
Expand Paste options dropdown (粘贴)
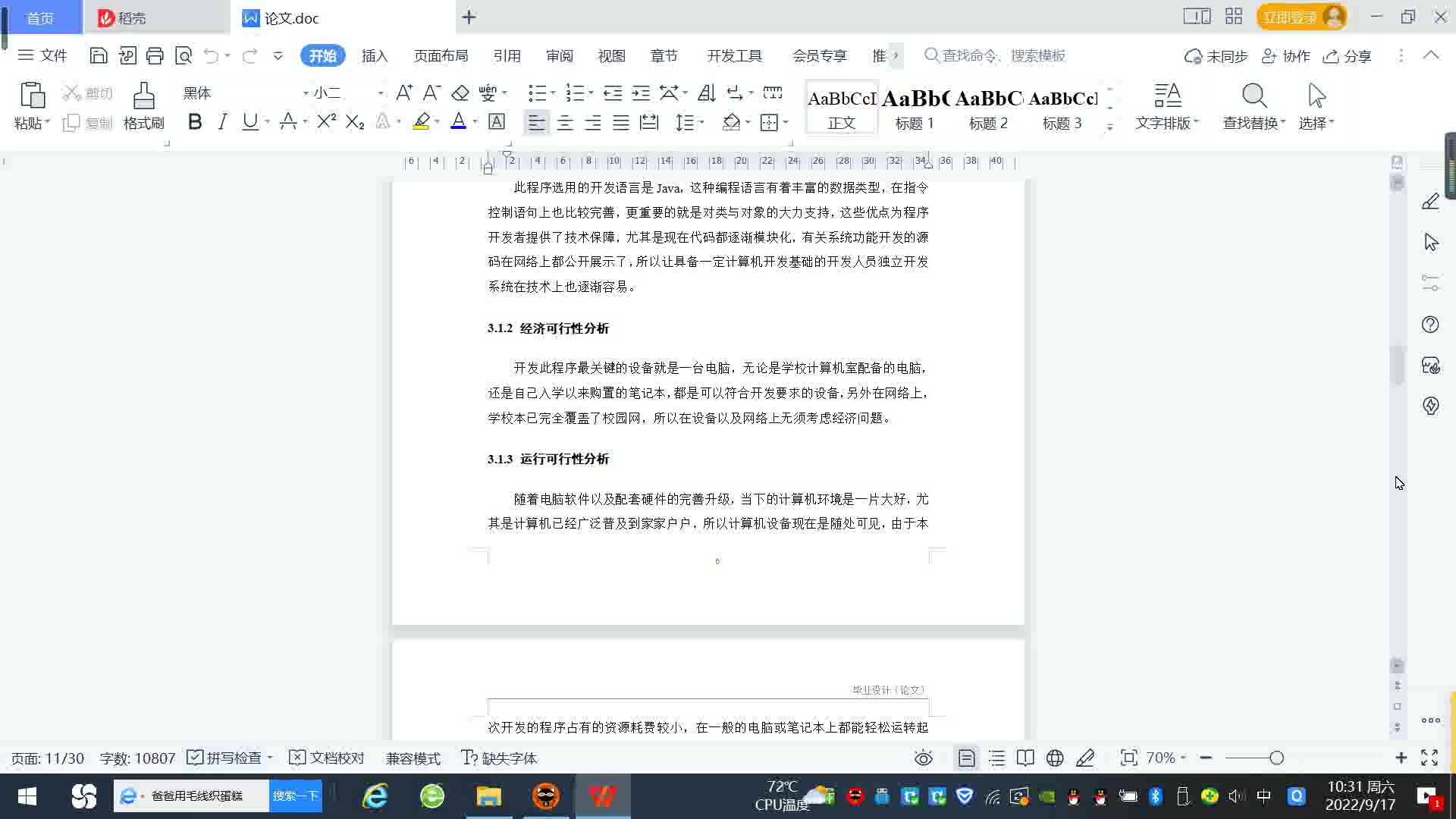tap(32, 123)
